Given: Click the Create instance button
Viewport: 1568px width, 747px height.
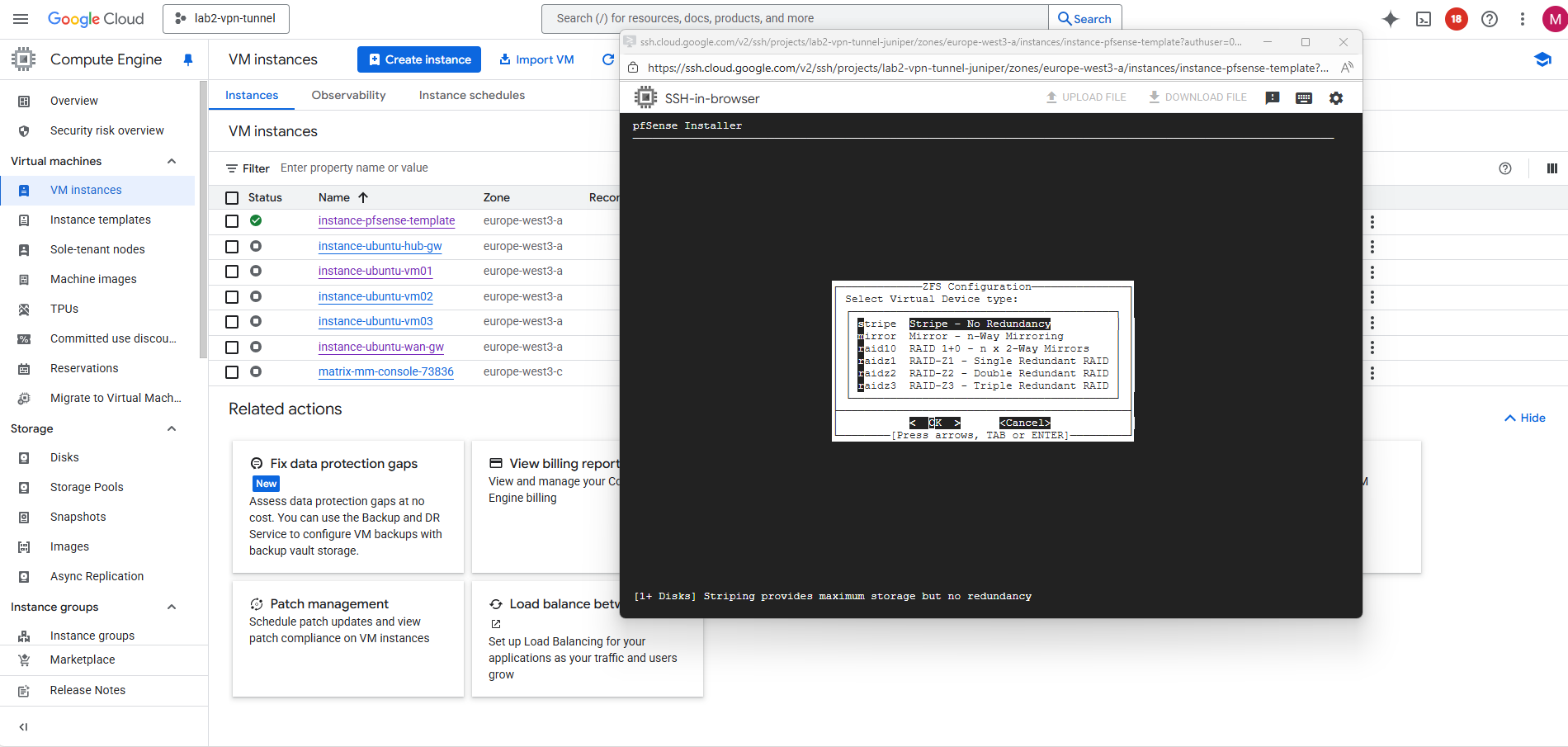Looking at the screenshot, I should coord(419,59).
